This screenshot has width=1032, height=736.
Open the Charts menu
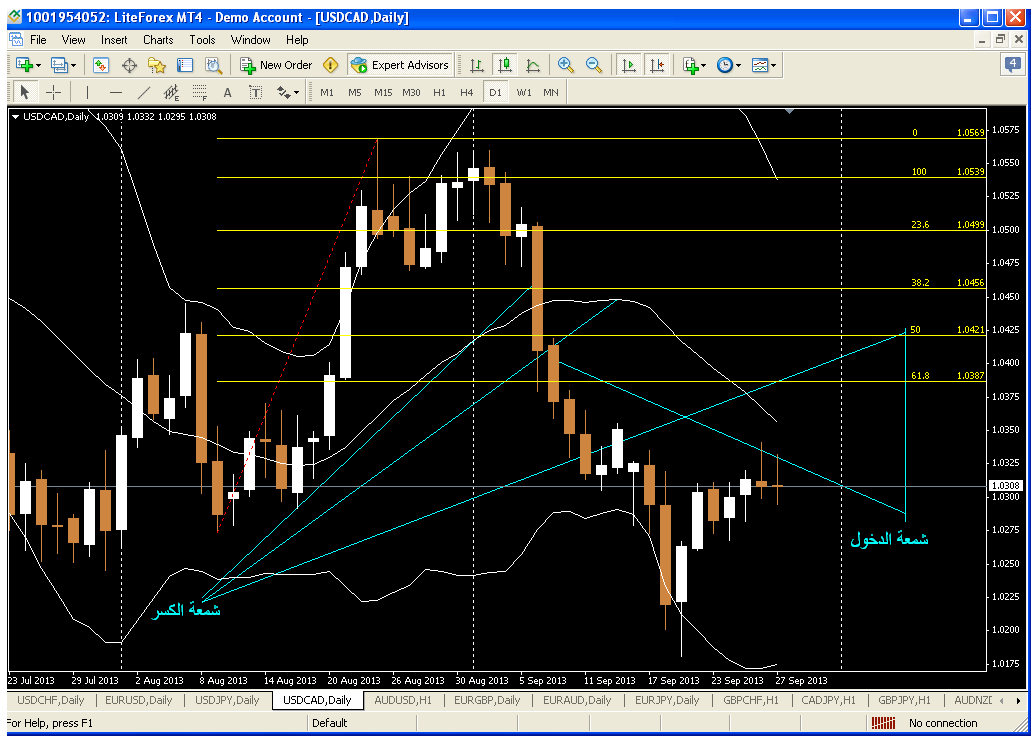coord(158,40)
